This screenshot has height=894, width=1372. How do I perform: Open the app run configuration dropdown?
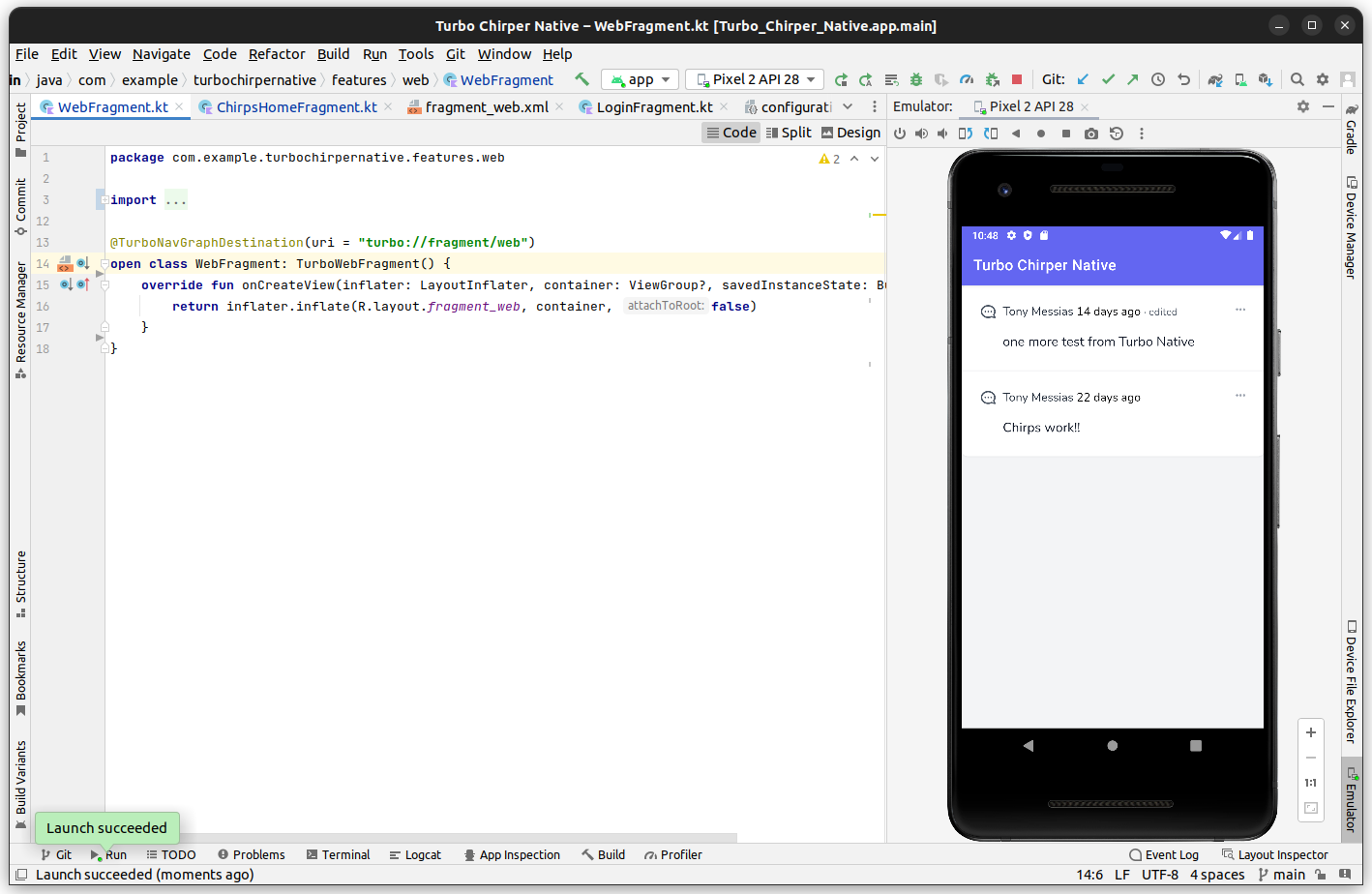coord(640,79)
